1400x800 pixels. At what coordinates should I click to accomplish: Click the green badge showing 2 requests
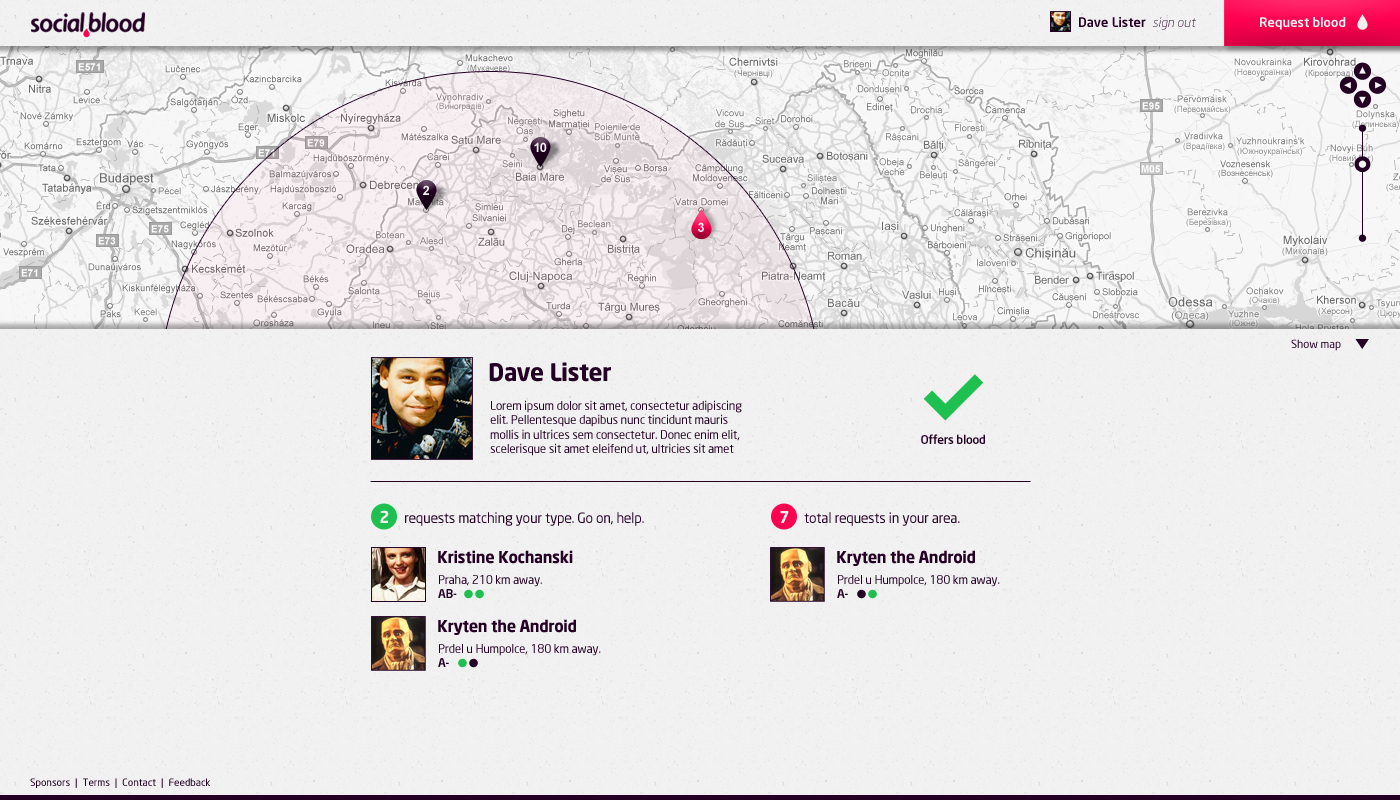(384, 517)
